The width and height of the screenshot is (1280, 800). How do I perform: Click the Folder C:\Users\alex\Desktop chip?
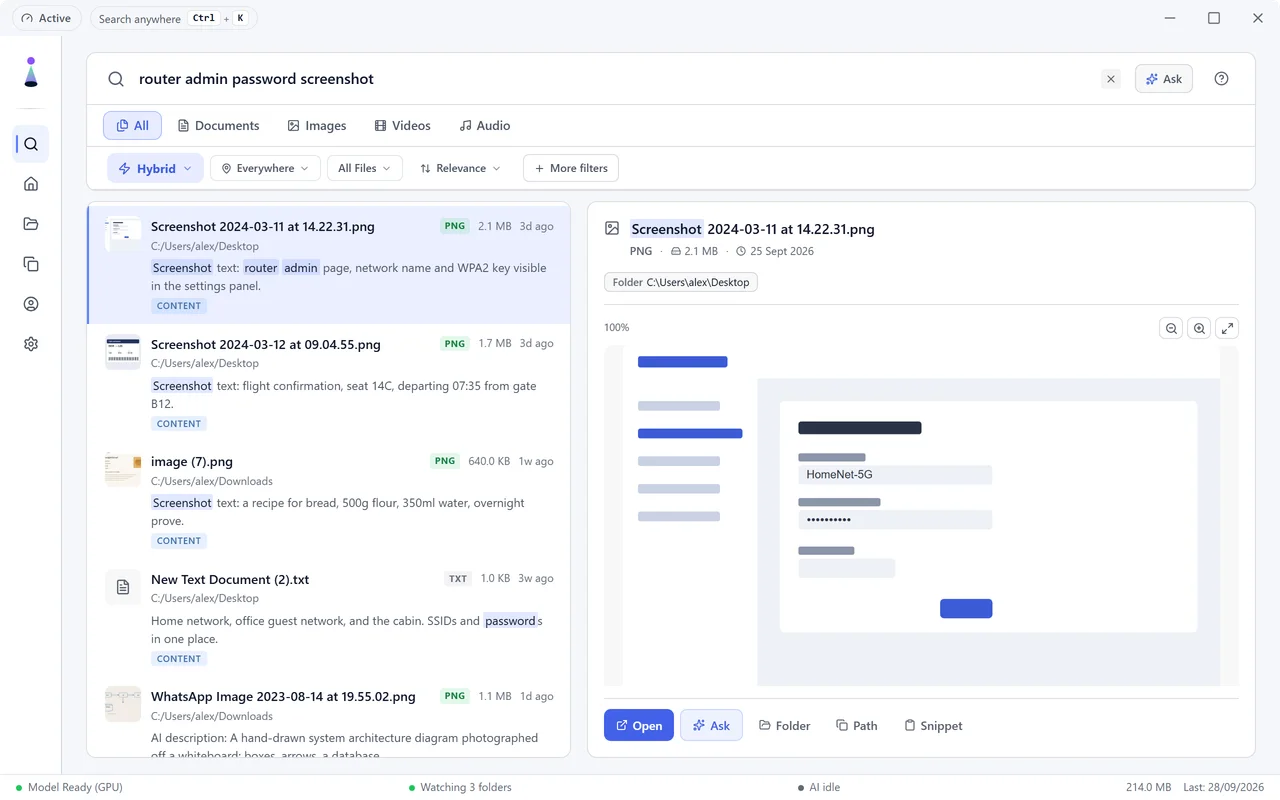point(681,282)
